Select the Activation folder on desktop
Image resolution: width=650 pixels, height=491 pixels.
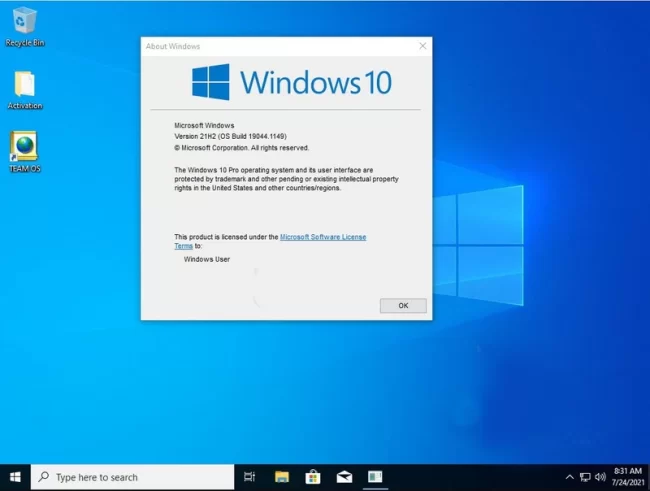pyautogui.click(x=24, y=86)
